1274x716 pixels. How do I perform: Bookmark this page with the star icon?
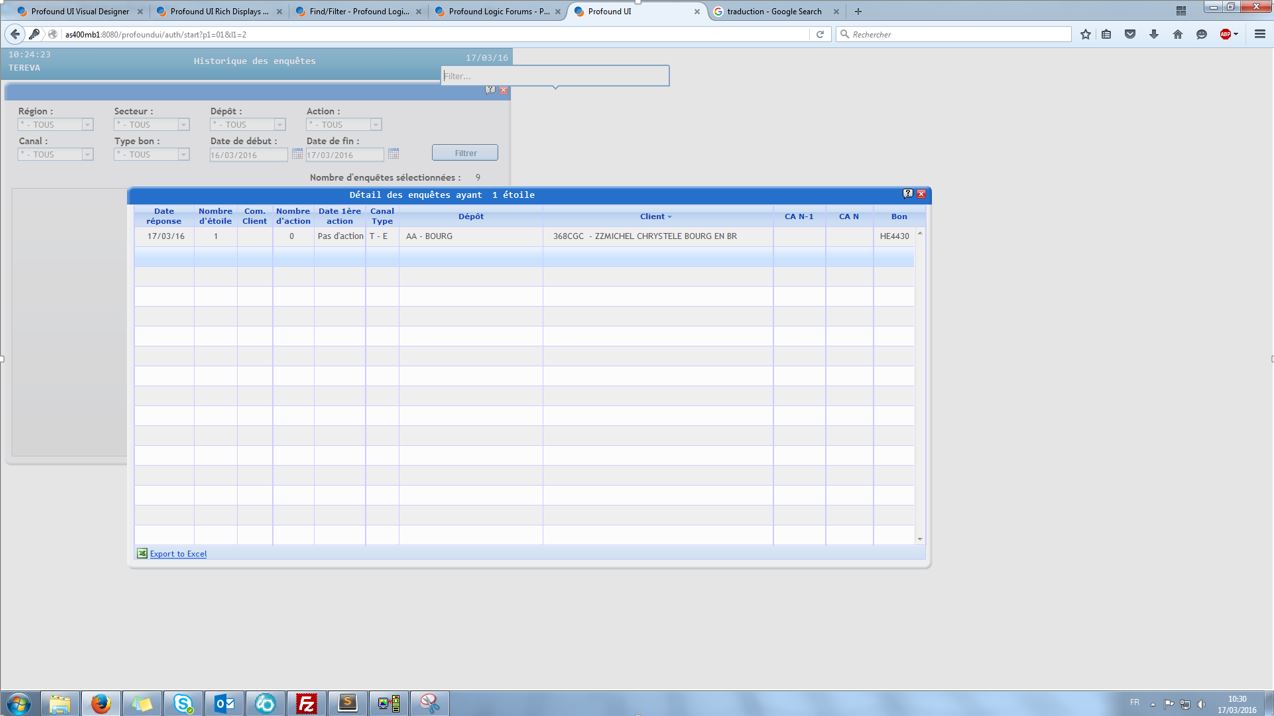pos(1085,34)
